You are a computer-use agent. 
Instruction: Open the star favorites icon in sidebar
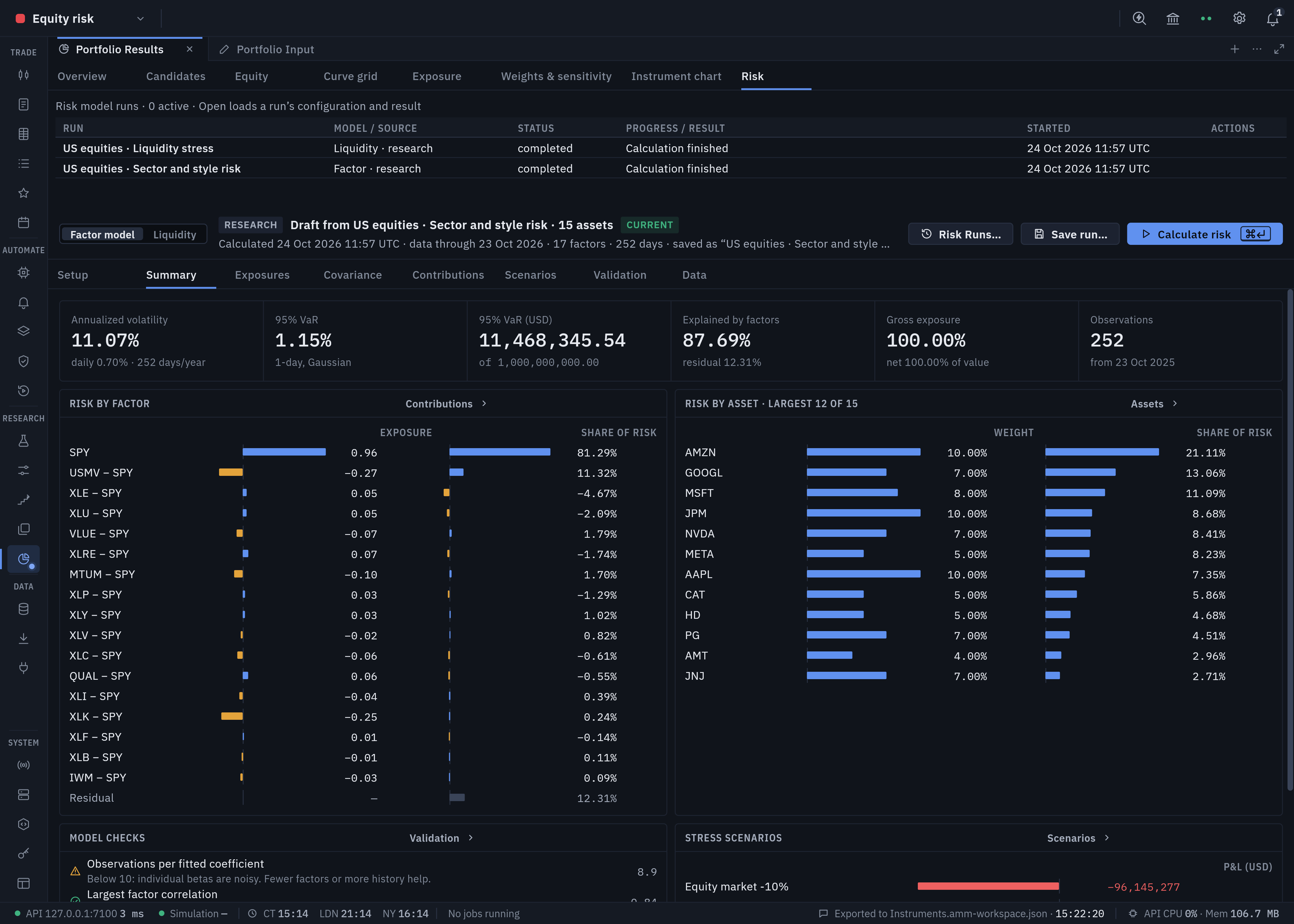pyautogui.click(x=23, y=193)
